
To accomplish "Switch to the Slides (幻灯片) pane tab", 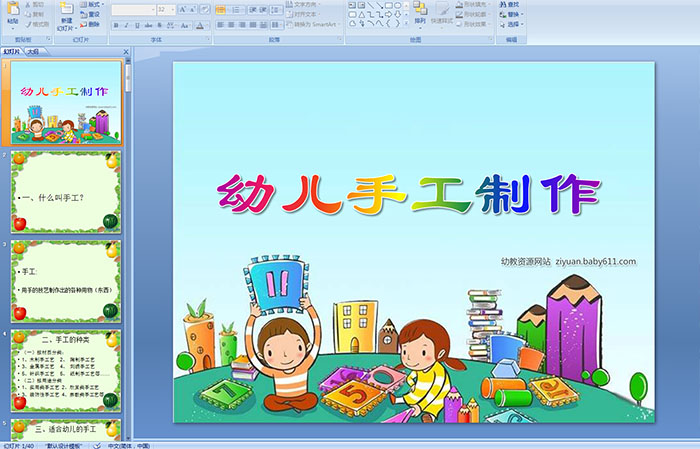I will tap(12, 52).
